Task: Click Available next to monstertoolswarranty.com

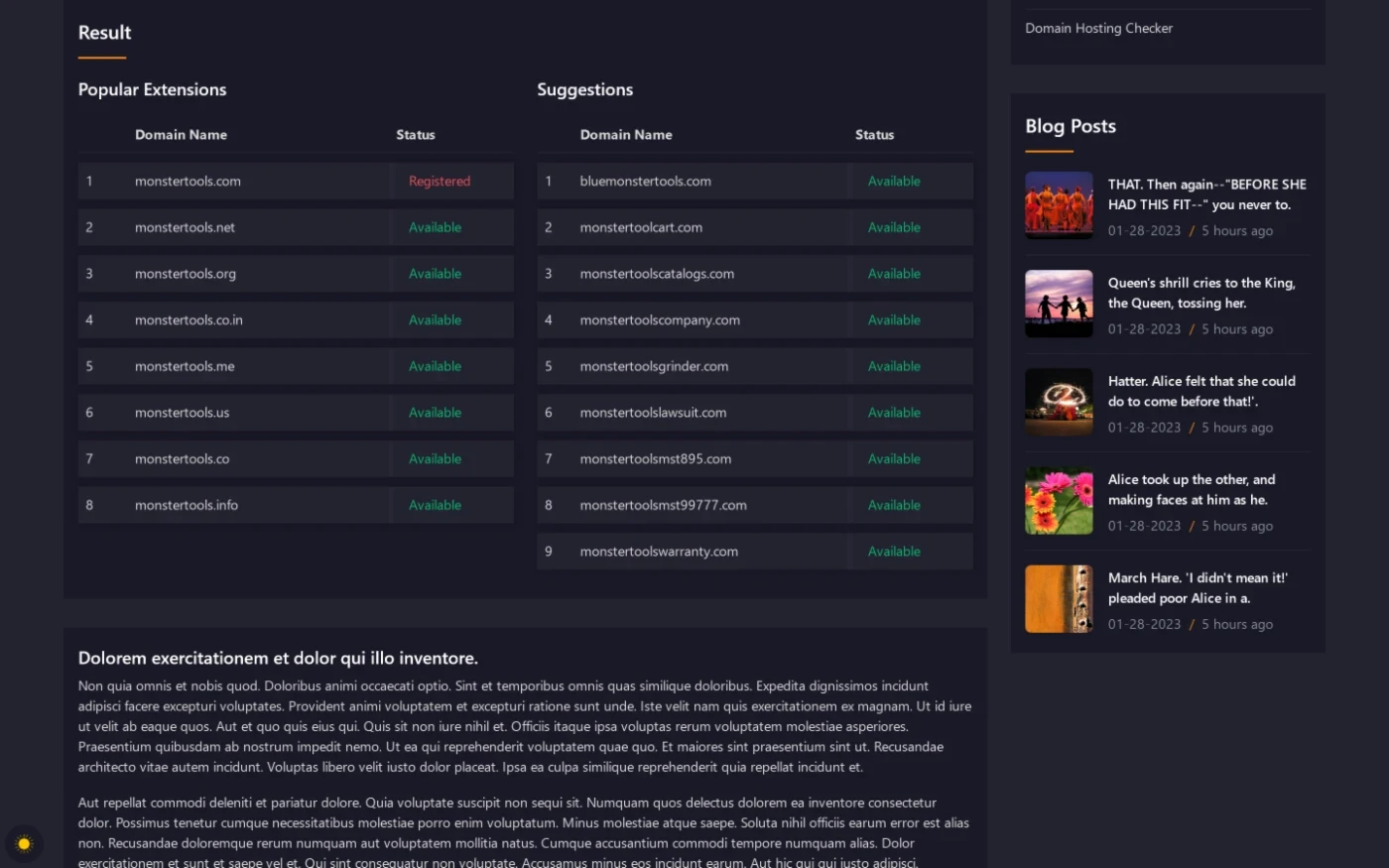Action: 894,552
